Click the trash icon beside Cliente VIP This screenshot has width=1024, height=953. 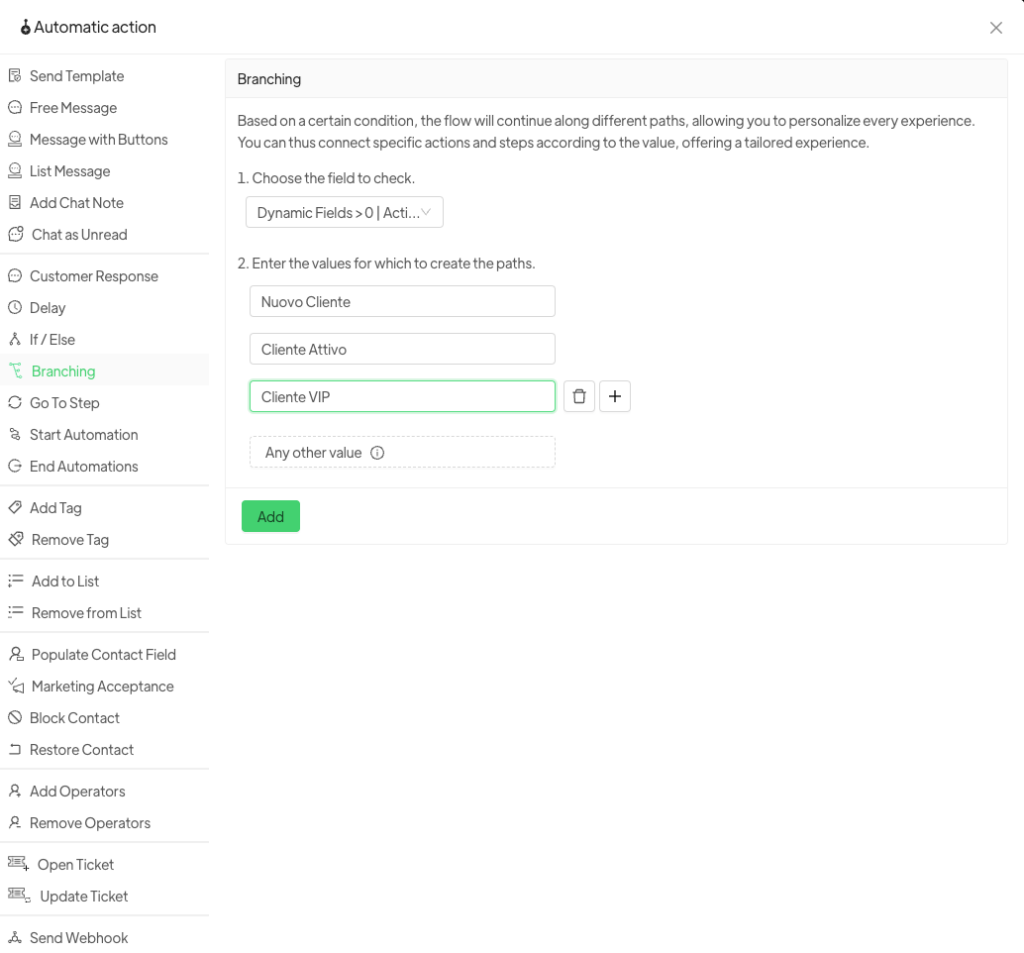click(x=579, y=397)
